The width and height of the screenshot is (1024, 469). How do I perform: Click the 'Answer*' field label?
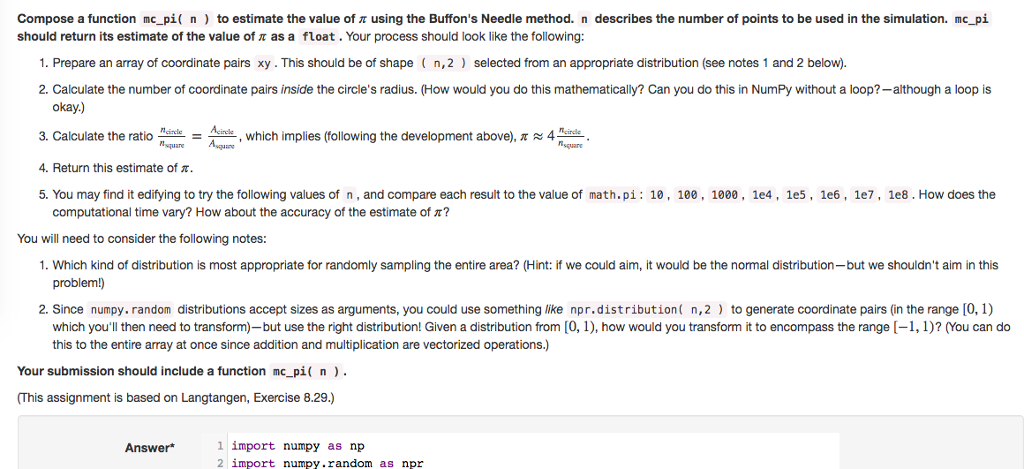pyautogui.click(x=150, y=448)
